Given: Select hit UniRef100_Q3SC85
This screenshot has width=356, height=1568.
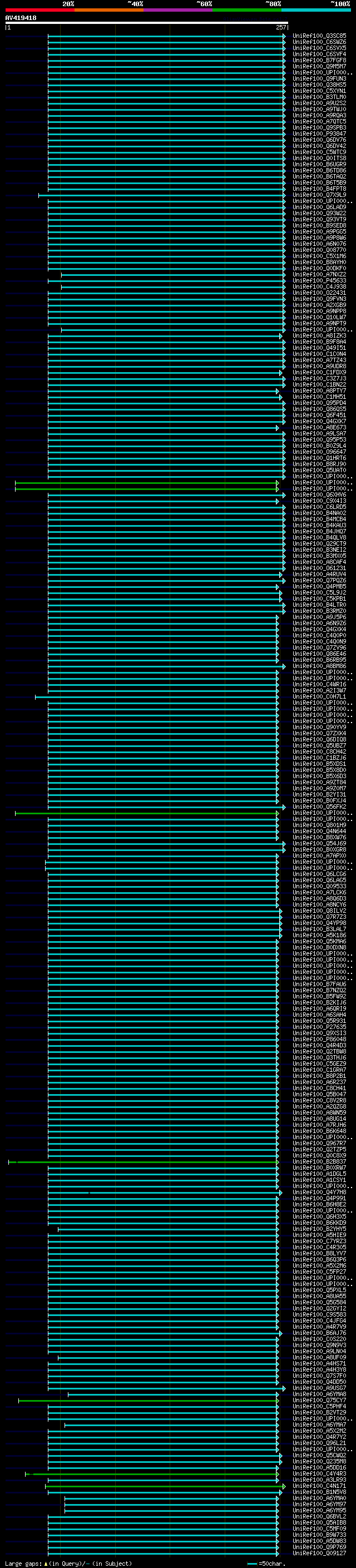Looking at the screenshot, I should 319,36.
